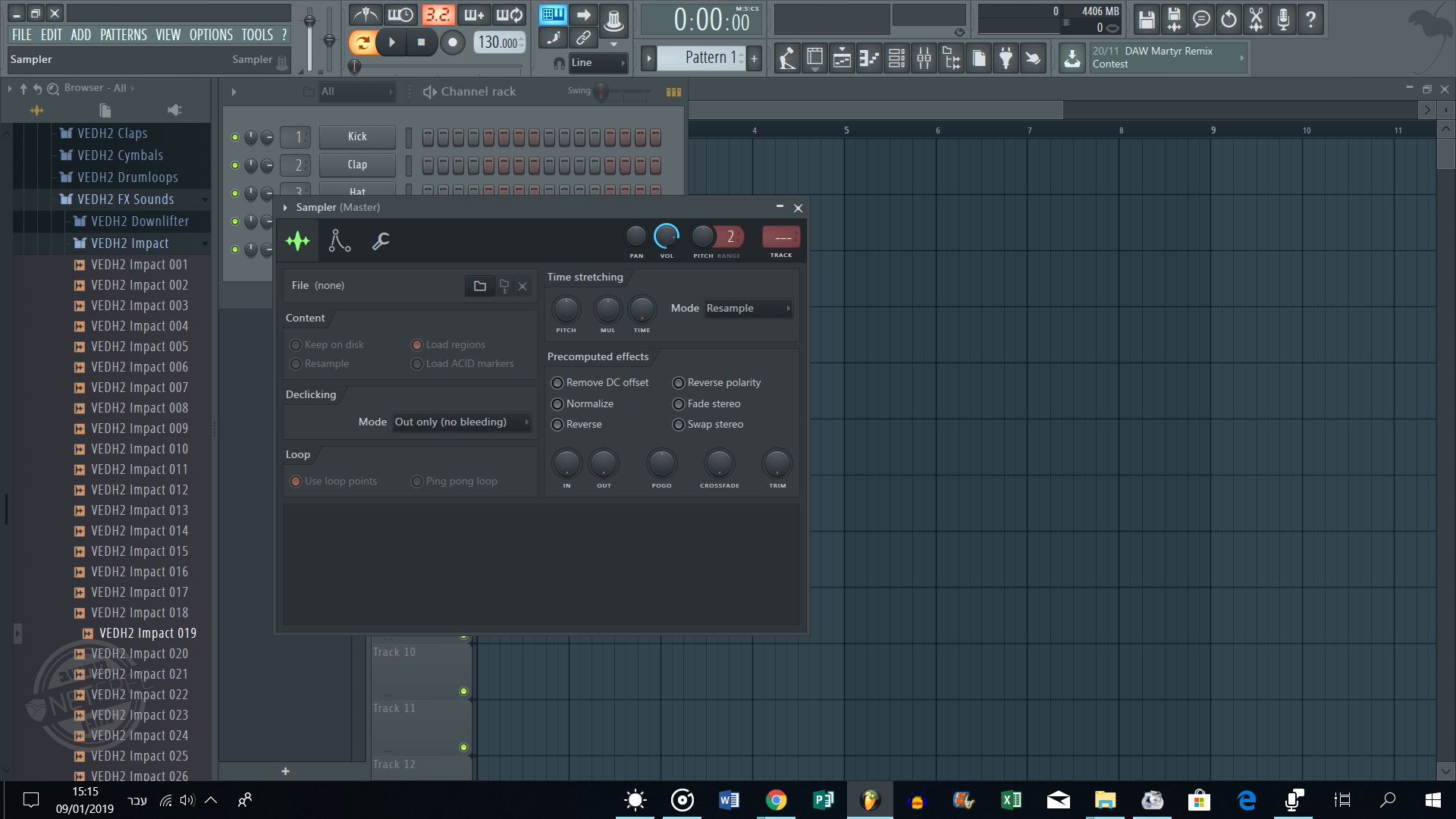Open the channel rack graph editor icon
Viewport: 1456px width, 819px height.
[673, 92]
